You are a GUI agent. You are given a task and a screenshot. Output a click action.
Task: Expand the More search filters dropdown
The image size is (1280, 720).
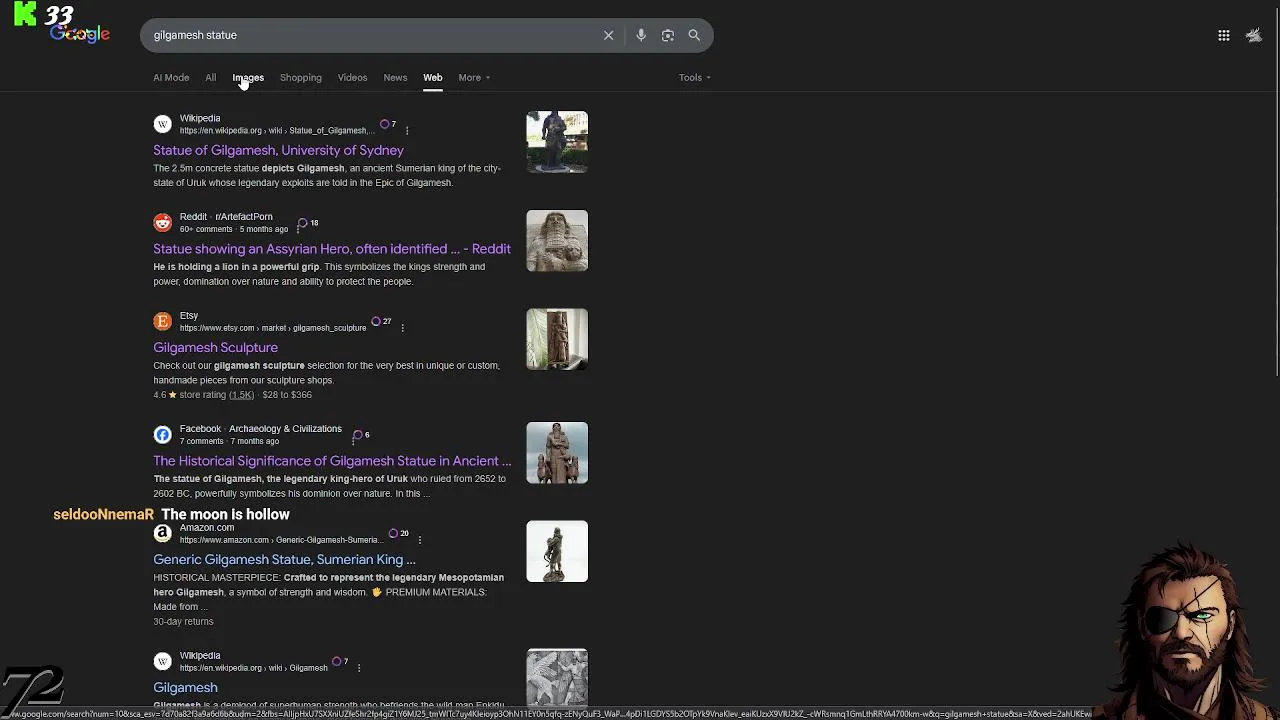[x=474, y=77]
